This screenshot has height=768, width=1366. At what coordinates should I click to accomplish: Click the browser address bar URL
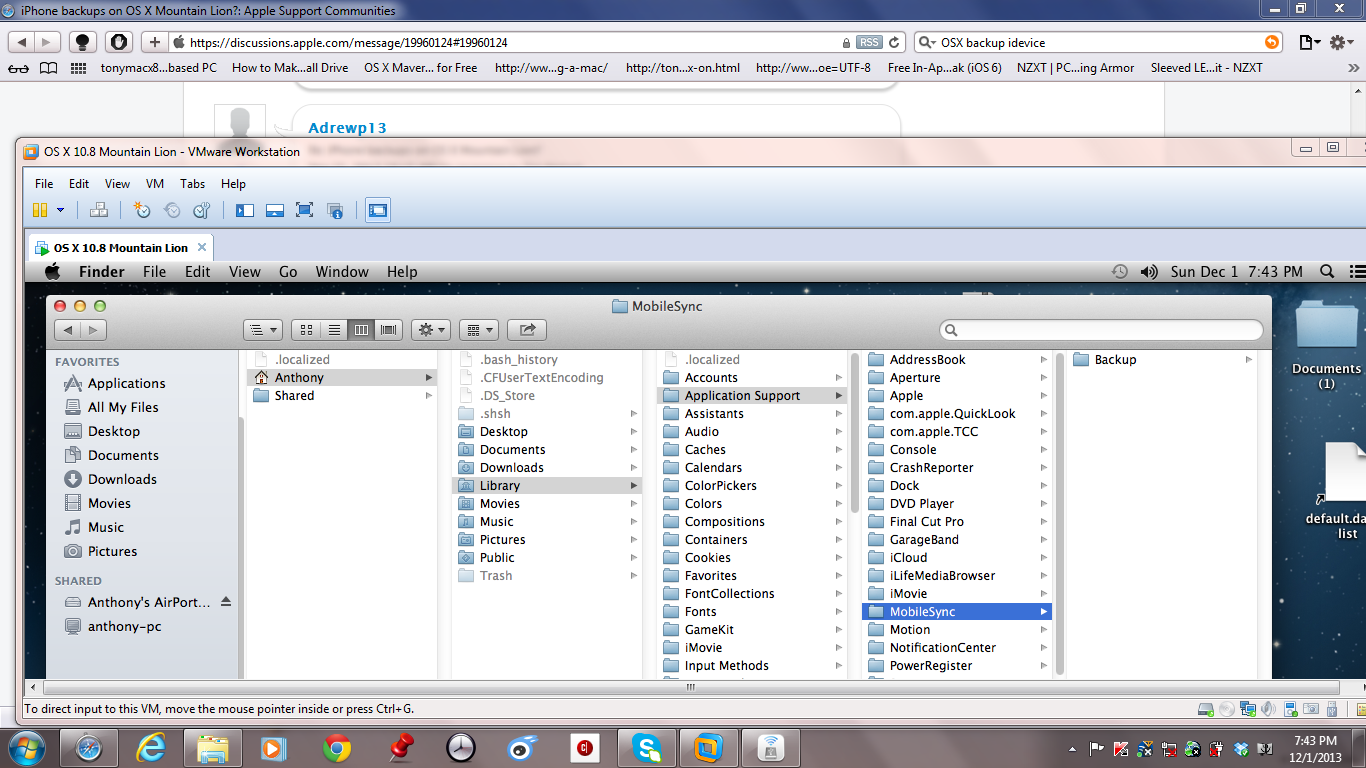[349, 43]
